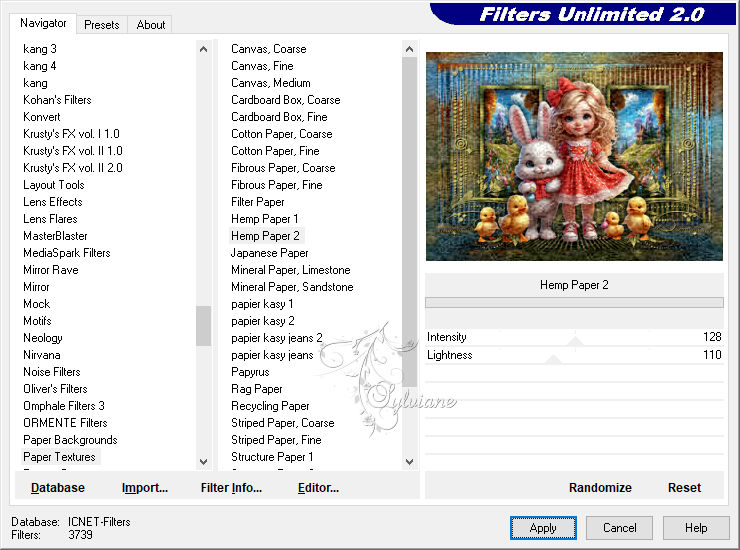Choose Mineral Paper, Limestone filter
The height and width of the screenshot is (550, 740).
click(291, 270)
